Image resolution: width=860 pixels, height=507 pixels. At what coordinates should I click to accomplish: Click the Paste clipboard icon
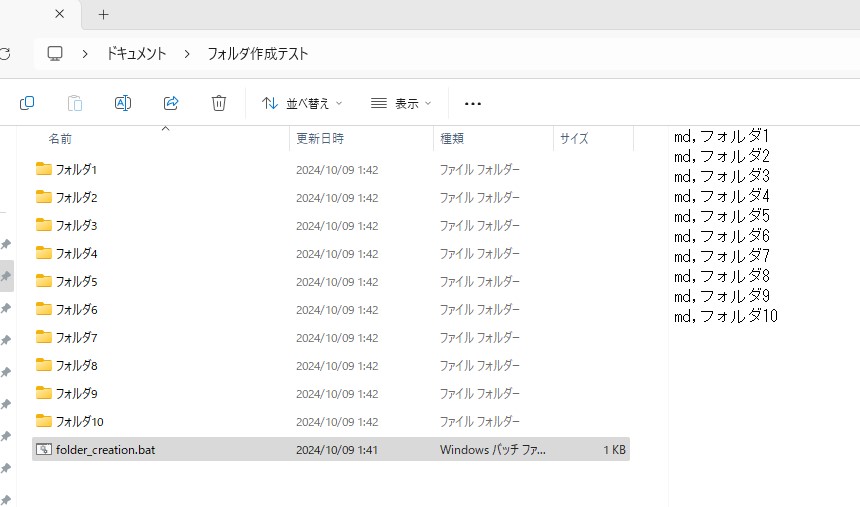point(75,103)
